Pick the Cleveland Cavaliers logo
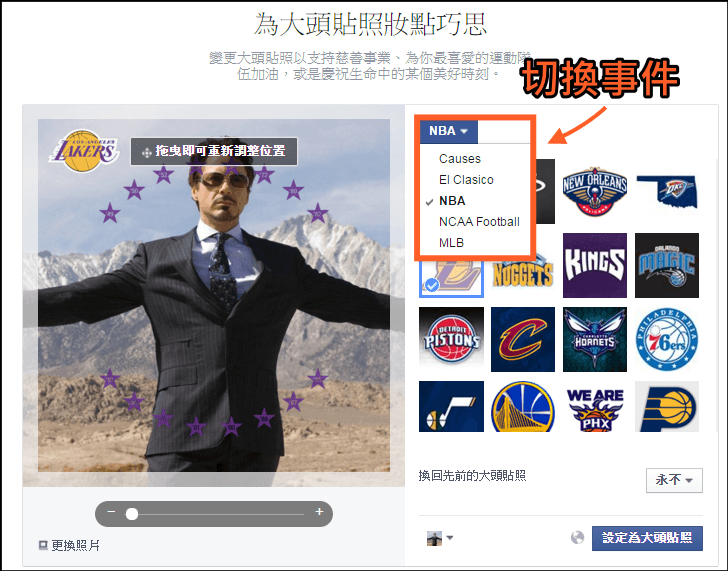The width and height of the screenshot is (728, 571). coord(523,339)
